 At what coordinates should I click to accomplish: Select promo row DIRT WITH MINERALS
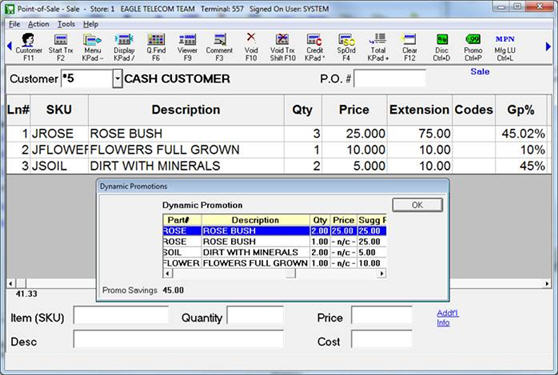[x=274, y=252]
